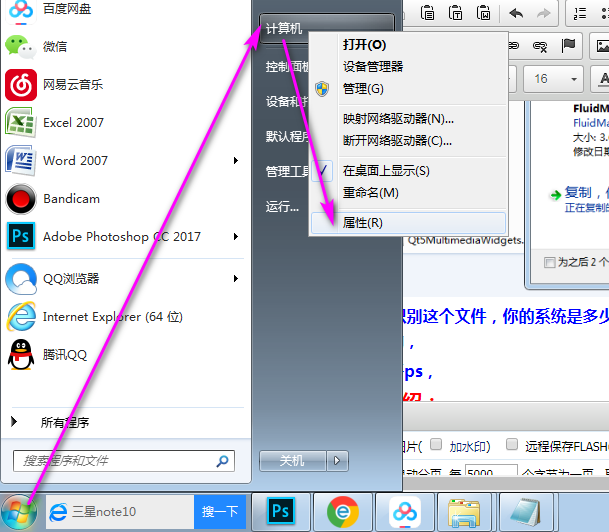Click the redo arrow in the editor toolbar

pyautogui.click(x=543, y=14)
